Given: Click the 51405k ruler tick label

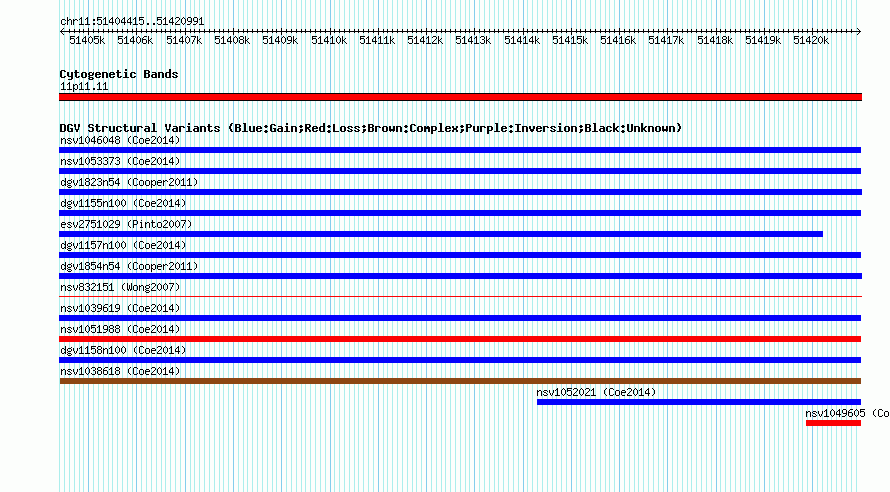Looking at the screenshot, I should pyautogui.click(x=87, y=41).
